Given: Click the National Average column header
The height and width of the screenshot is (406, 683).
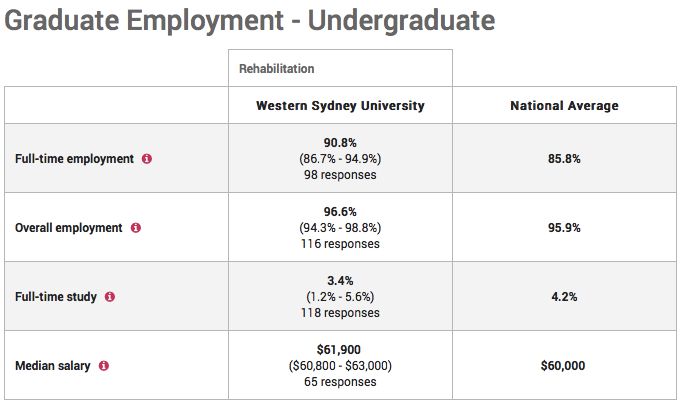Looking at the screenshot, I should [565, 106].
